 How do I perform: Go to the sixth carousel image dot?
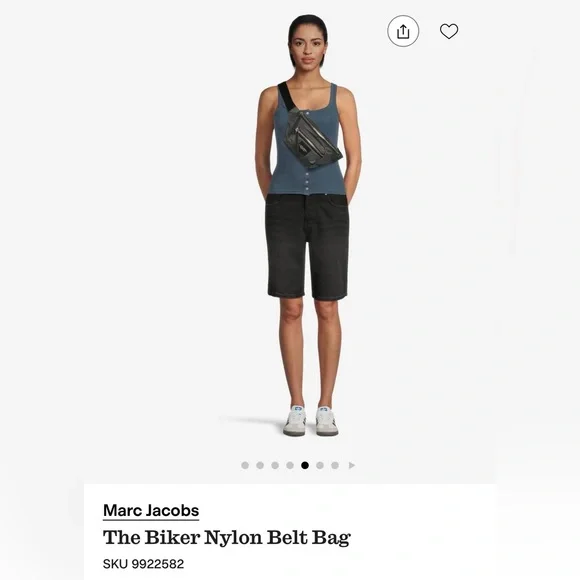pyautogui.click(x=320, y=465)
